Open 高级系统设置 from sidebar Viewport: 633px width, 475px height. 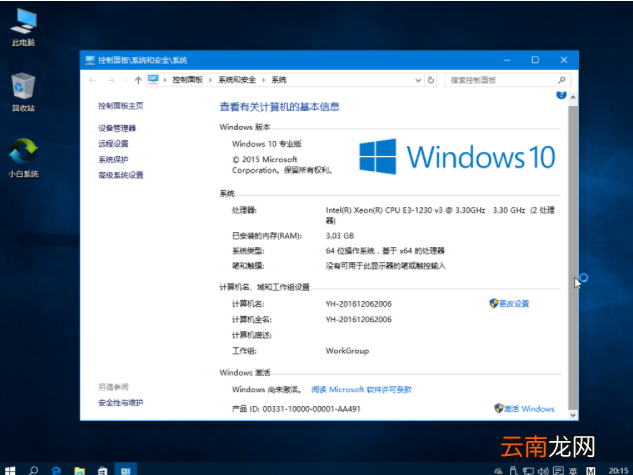120,175
